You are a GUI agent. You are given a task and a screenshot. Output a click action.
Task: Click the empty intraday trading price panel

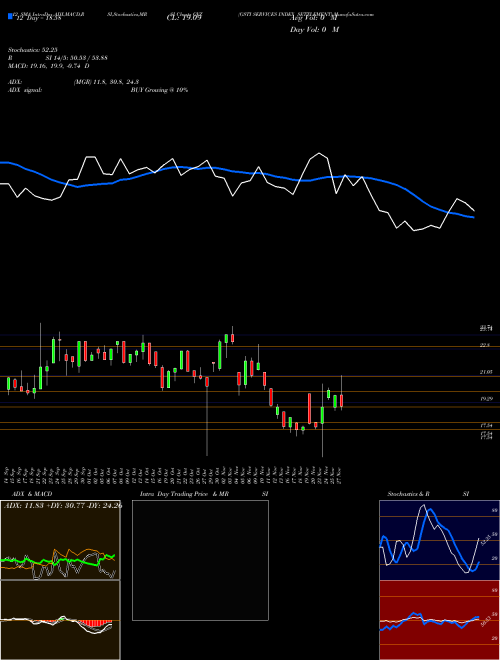tap(200, 560)
